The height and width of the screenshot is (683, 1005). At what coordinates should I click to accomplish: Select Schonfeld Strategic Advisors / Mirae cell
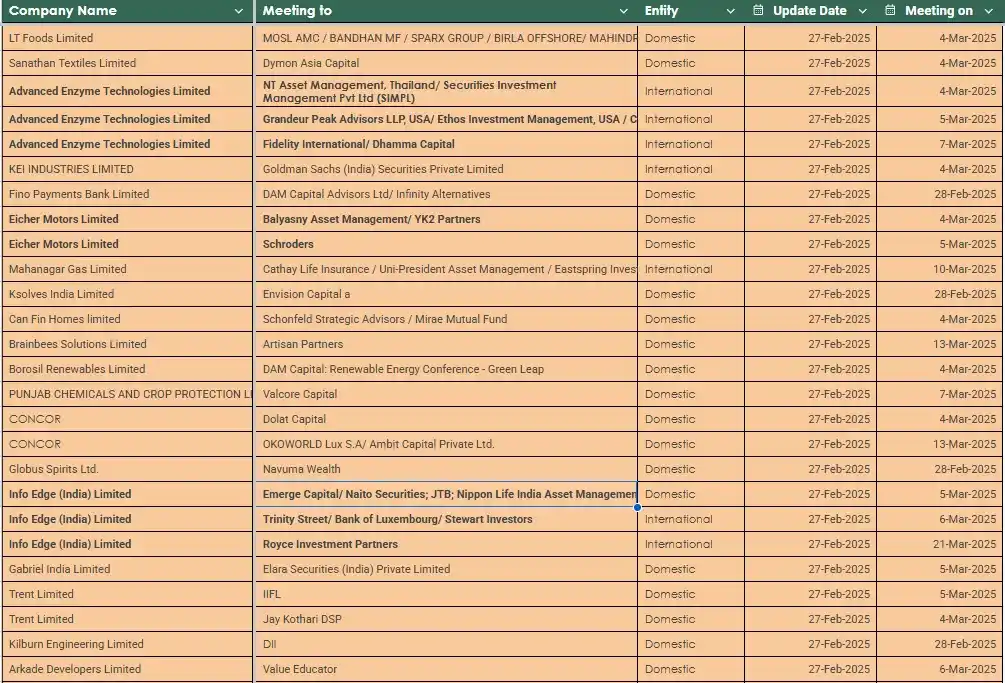(x=446, y=319)
